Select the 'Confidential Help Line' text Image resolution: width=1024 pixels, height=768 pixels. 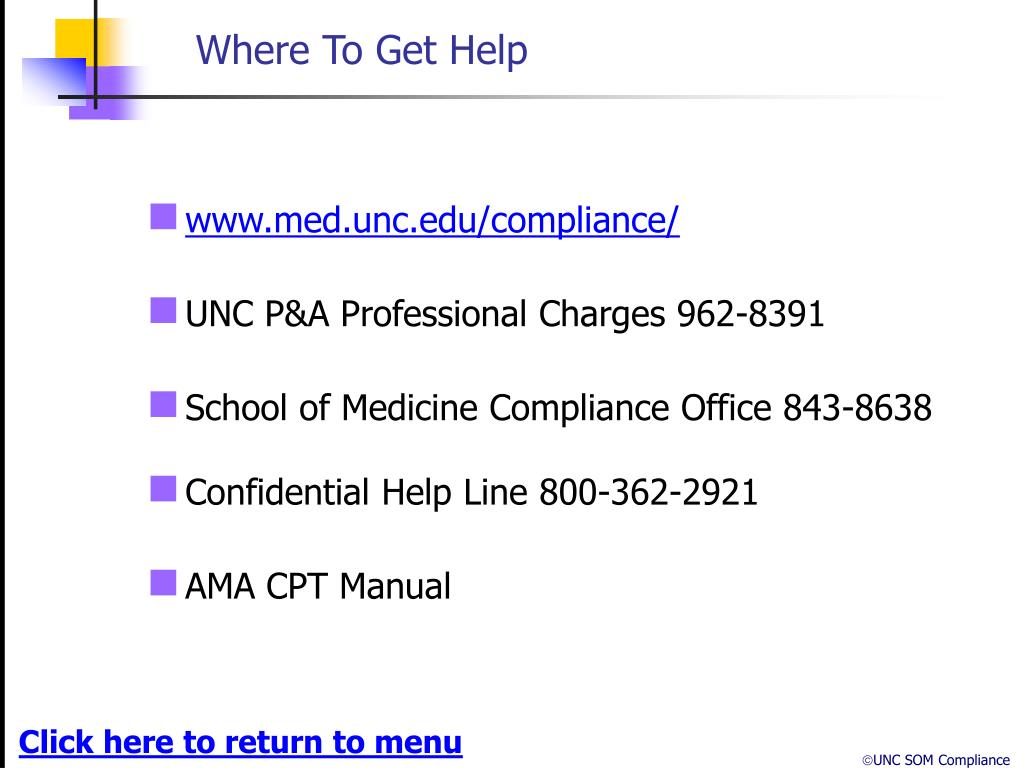click(356, 492)
